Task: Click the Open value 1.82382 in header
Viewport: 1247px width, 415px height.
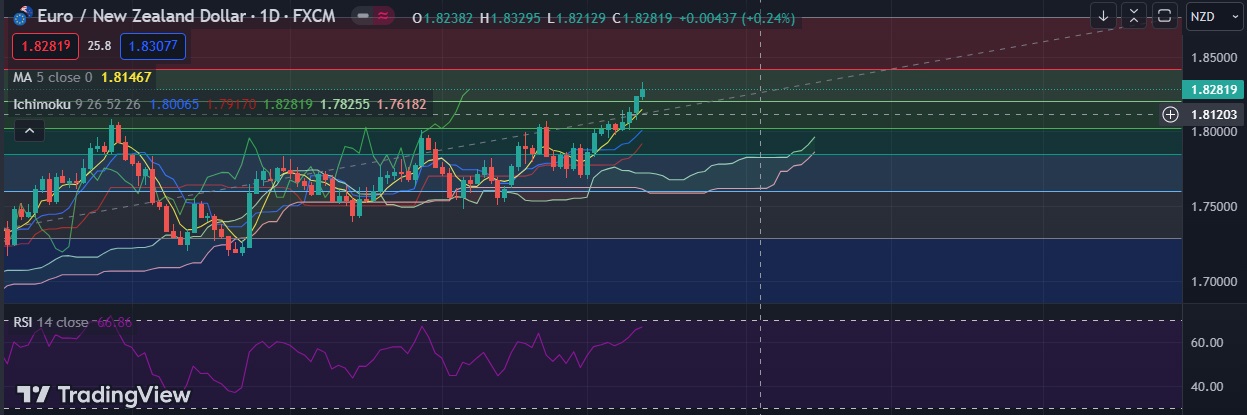Action: click(450, 17)
